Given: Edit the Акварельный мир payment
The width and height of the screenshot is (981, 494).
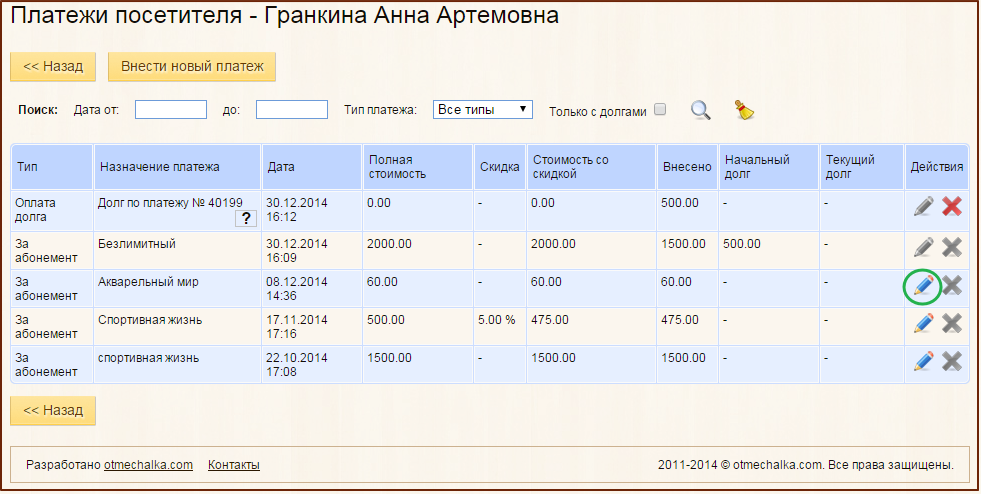Looking at the screenshot, I should pos(923,286).
